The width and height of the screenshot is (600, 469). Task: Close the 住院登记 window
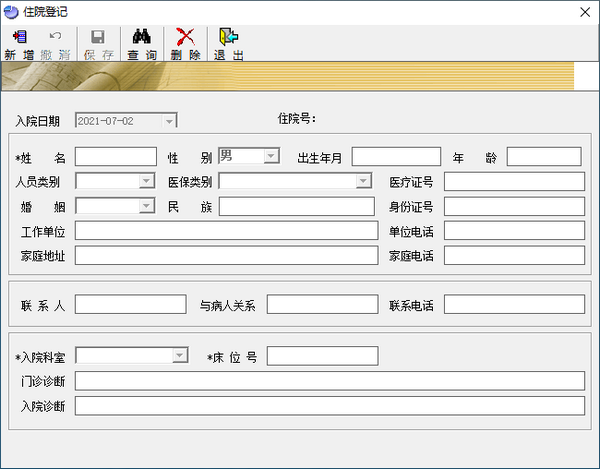(x=583, y=11)
